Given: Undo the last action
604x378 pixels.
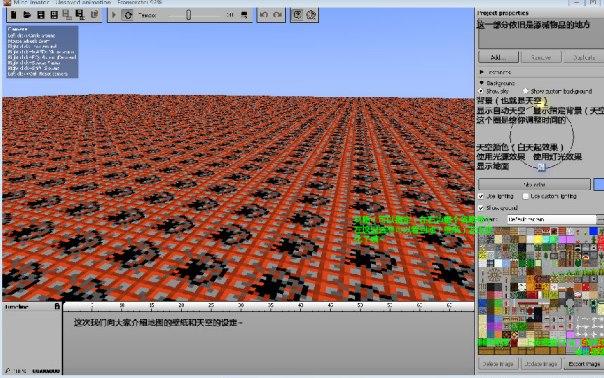Looking at the screenshot, I should [264, 15].
